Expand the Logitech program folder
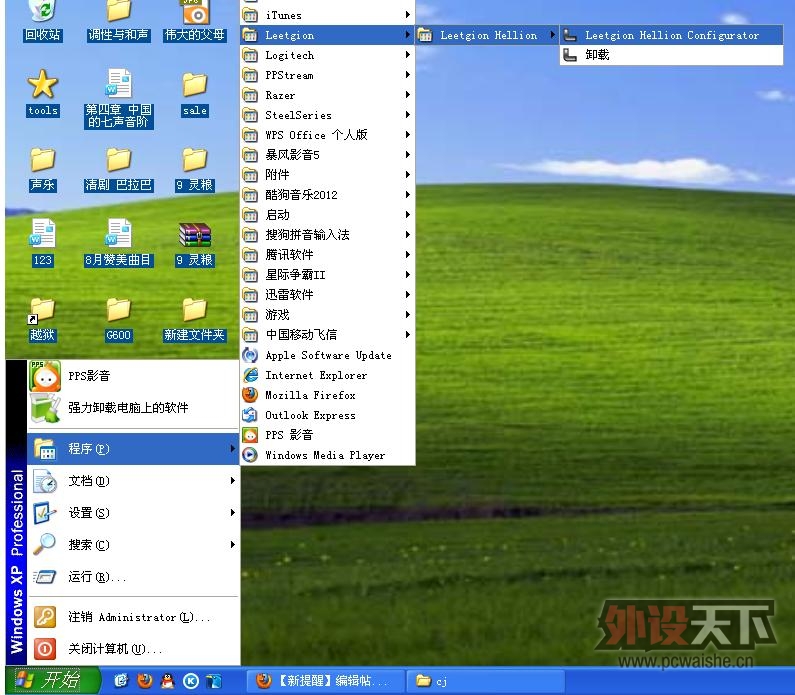Screen dimensions: 795x695 click(328, 55)
